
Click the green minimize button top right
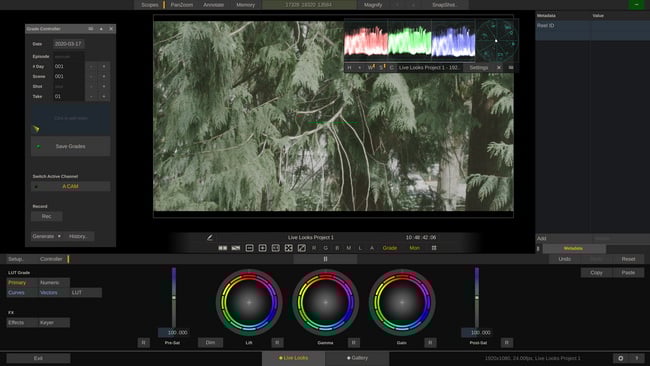click(636, 5)
